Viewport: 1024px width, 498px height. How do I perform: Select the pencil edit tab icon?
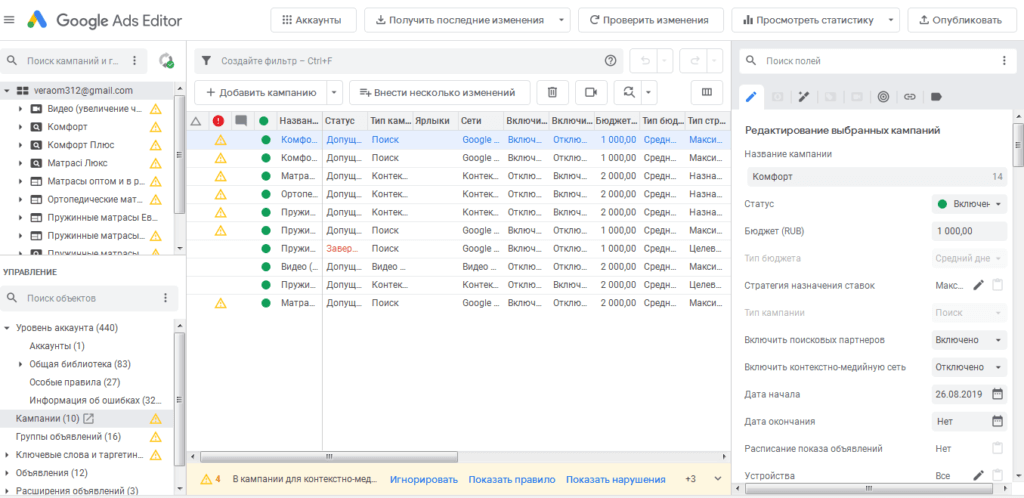pyautogui.click(x=752, y=97)
